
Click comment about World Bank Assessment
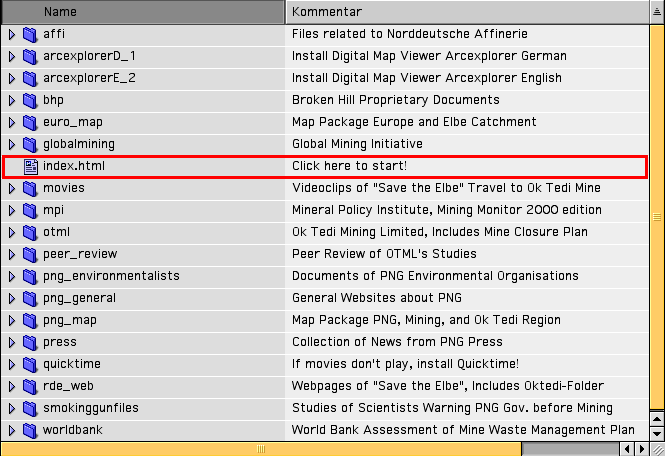point(463,431)
